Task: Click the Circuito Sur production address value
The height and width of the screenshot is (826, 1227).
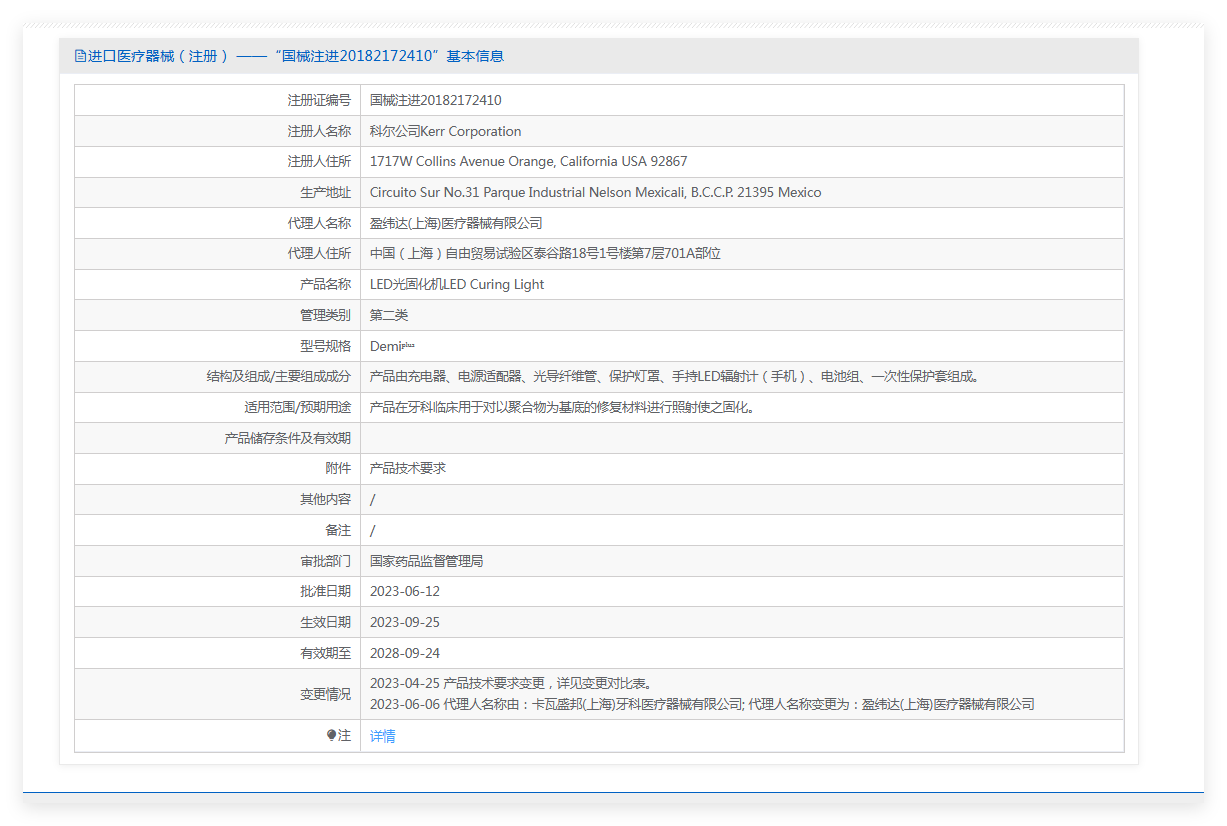Action: click(596, 192)
